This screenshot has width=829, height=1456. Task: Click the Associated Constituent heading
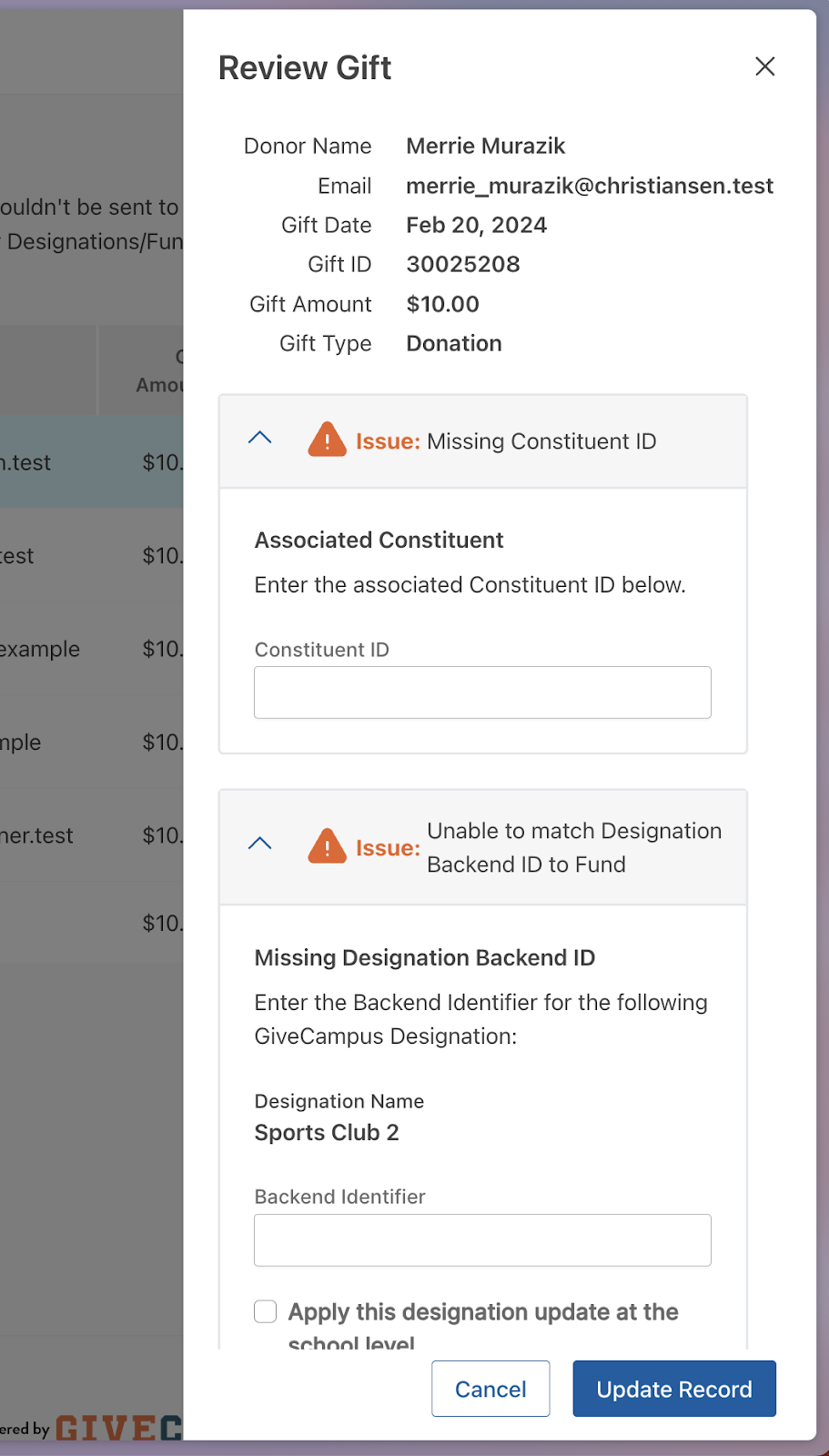pos(379,541)
